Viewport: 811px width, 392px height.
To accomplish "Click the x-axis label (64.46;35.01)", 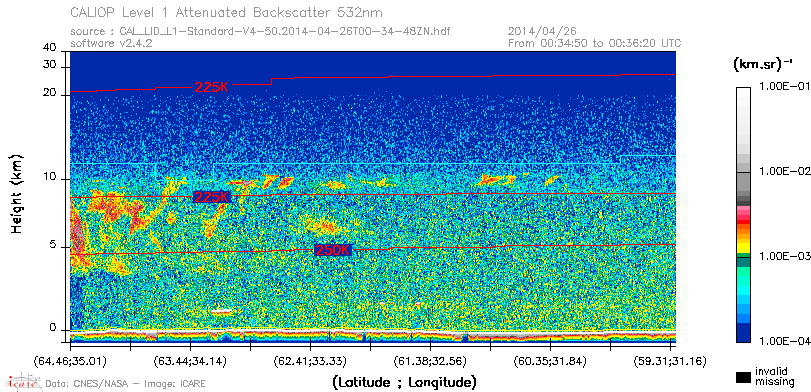I will (70, 361).
